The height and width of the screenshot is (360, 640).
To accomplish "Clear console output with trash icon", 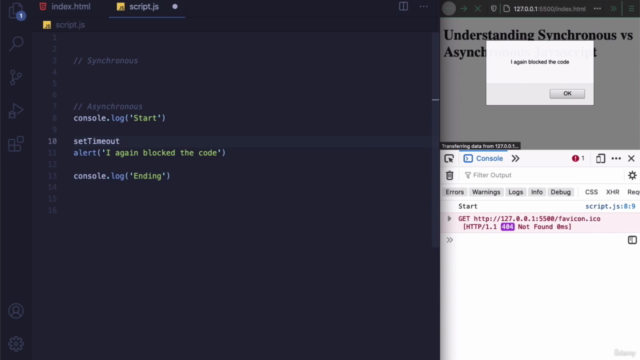I will pyautogui.click(x=449, y=176).
